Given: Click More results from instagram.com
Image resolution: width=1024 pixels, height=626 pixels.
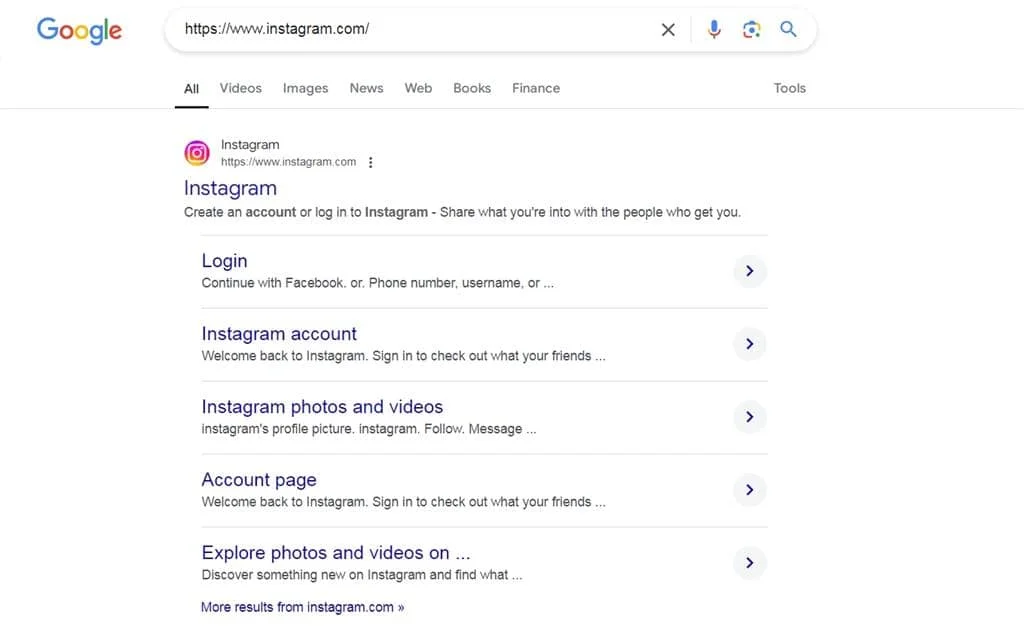Looking at the screenshot, I should [x=302, y=607].
